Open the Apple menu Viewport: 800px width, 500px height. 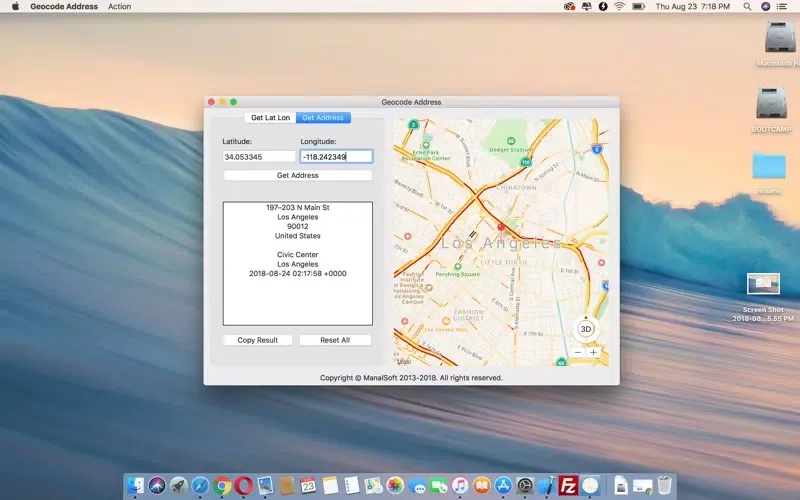[15, 6]
